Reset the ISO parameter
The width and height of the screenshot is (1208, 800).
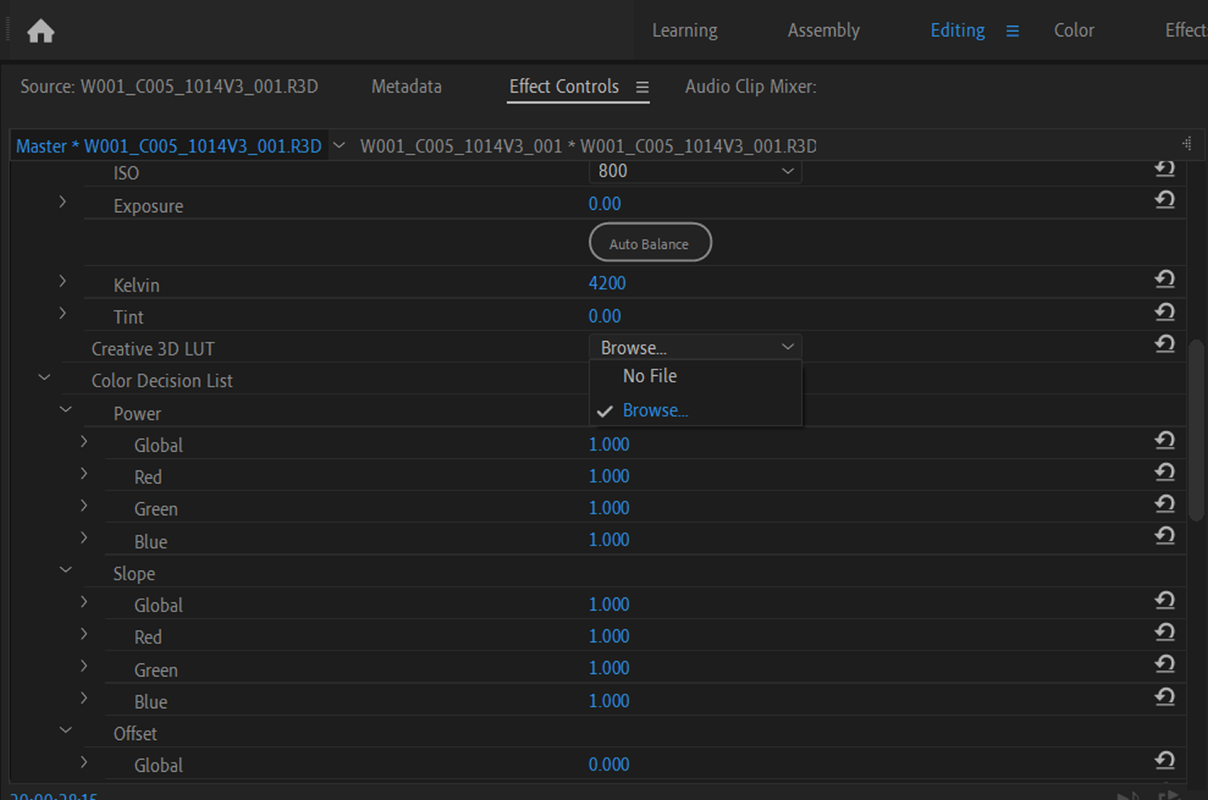coord(1164,169)
